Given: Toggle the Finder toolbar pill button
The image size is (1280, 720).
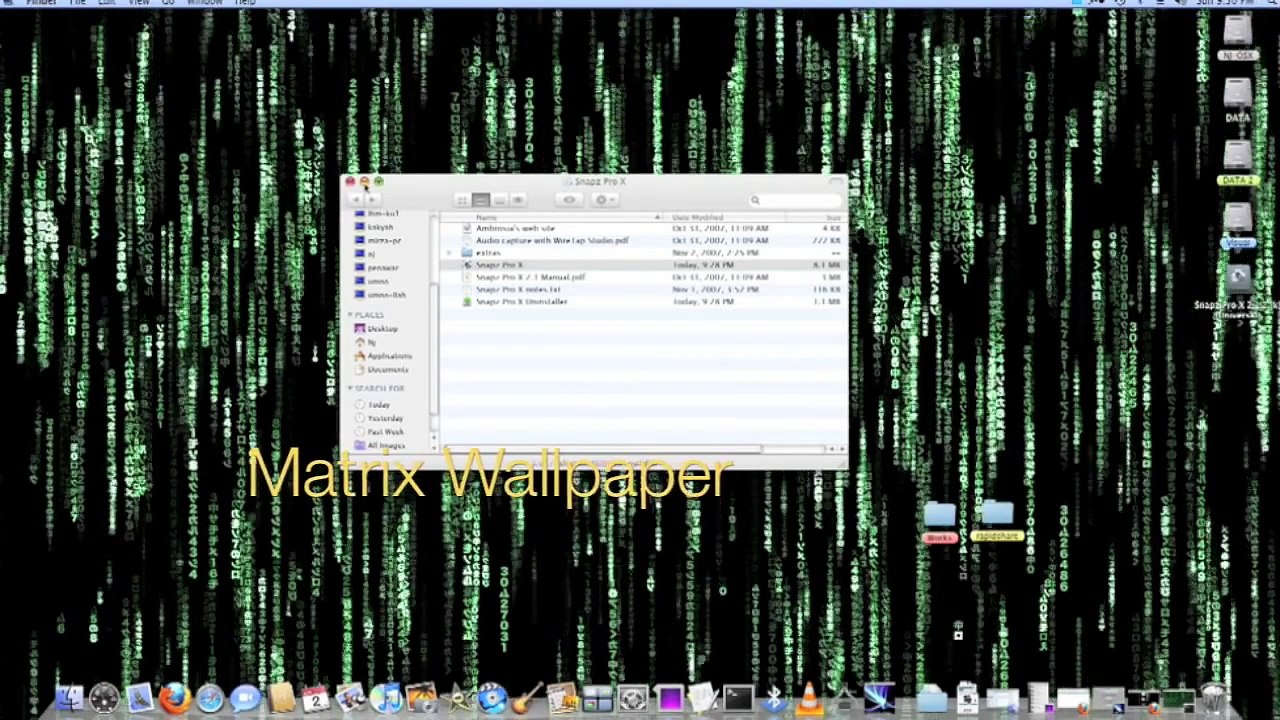Looking at the screenshot, I should click(836, 182).
